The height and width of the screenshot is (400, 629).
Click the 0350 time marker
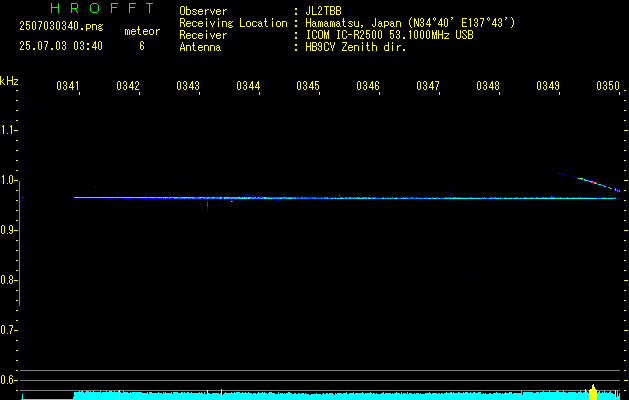(608, 85)
